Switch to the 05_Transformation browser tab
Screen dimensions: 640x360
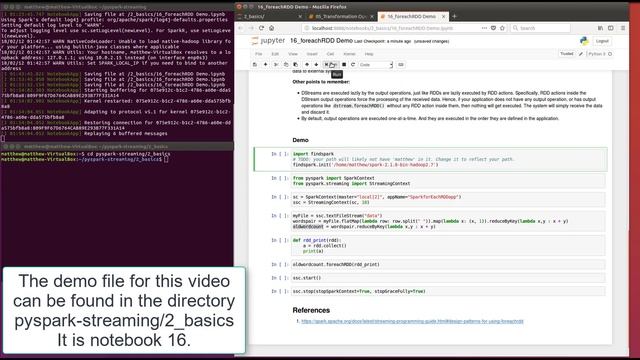[341, 16]
